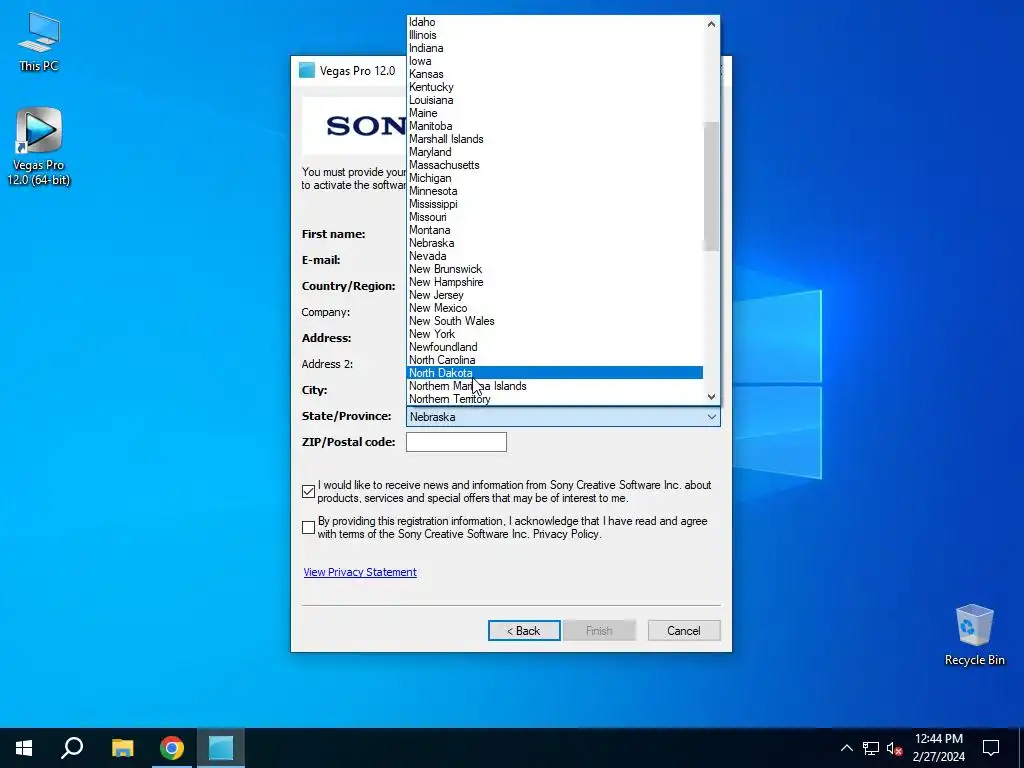1024x768 pixels.
Task: Select Iowa from the state list
Action: tap(554, 61)
